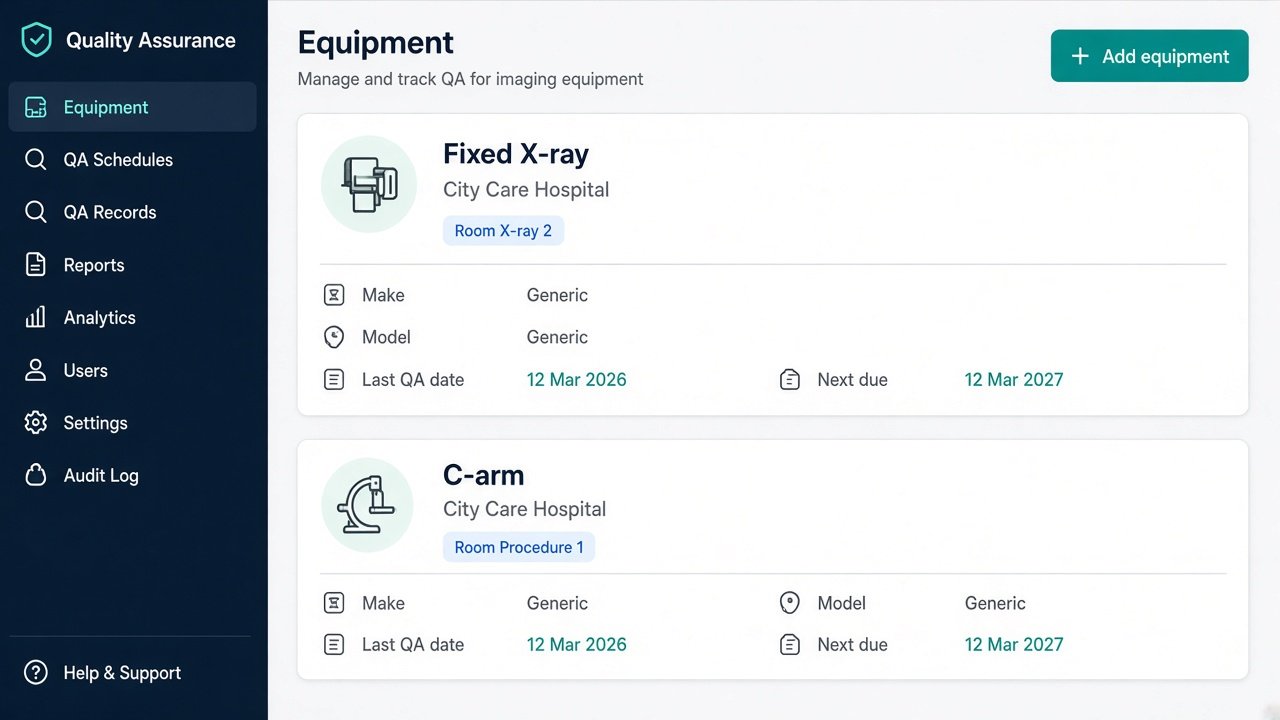Viewport: 1280px width, 720px height.
Task: Click the QA Schedules magnifier icon
Action: [36, 160]
